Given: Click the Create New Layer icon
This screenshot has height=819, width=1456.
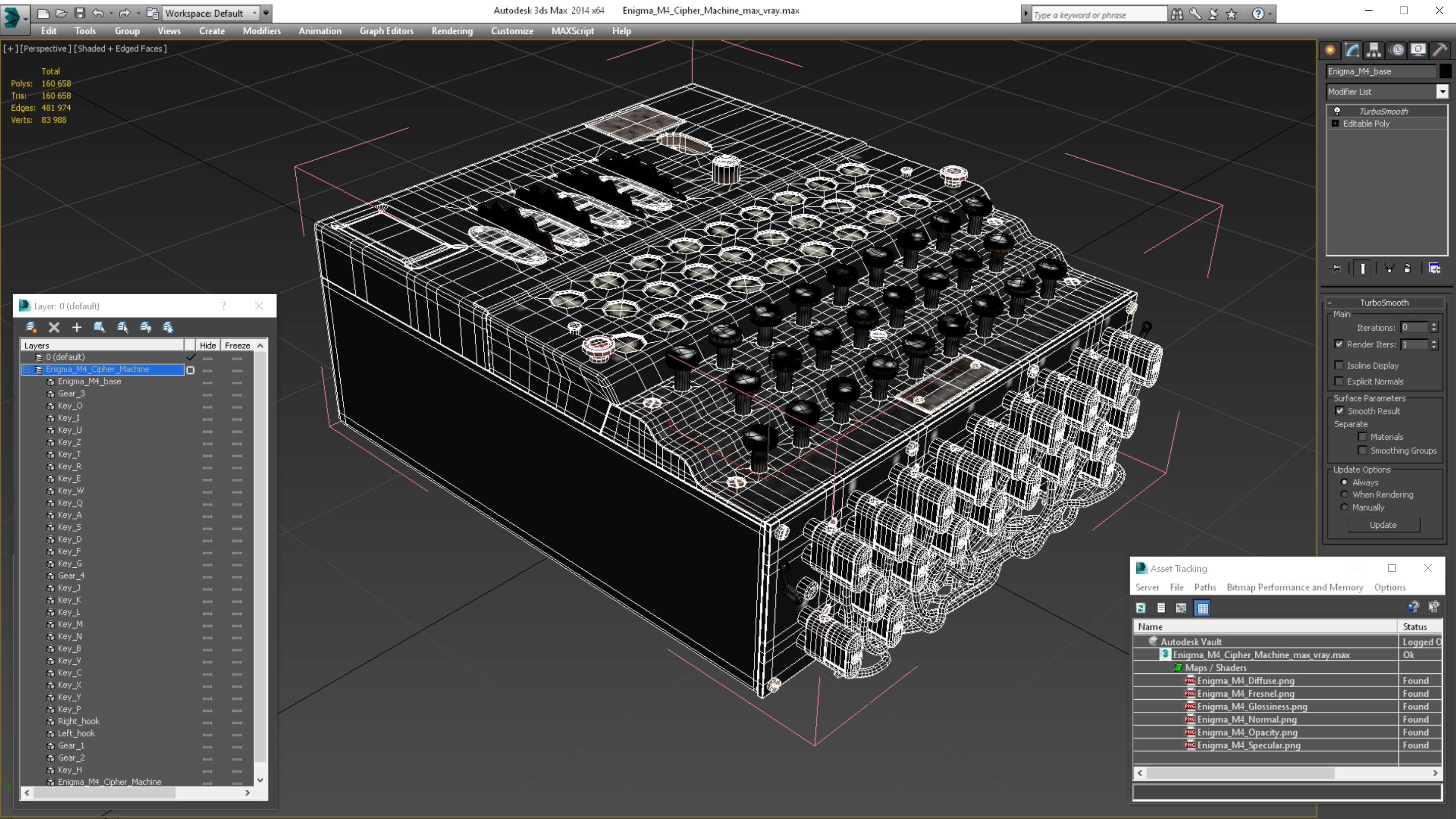Looking at the screenshot, I should point(31,327).
